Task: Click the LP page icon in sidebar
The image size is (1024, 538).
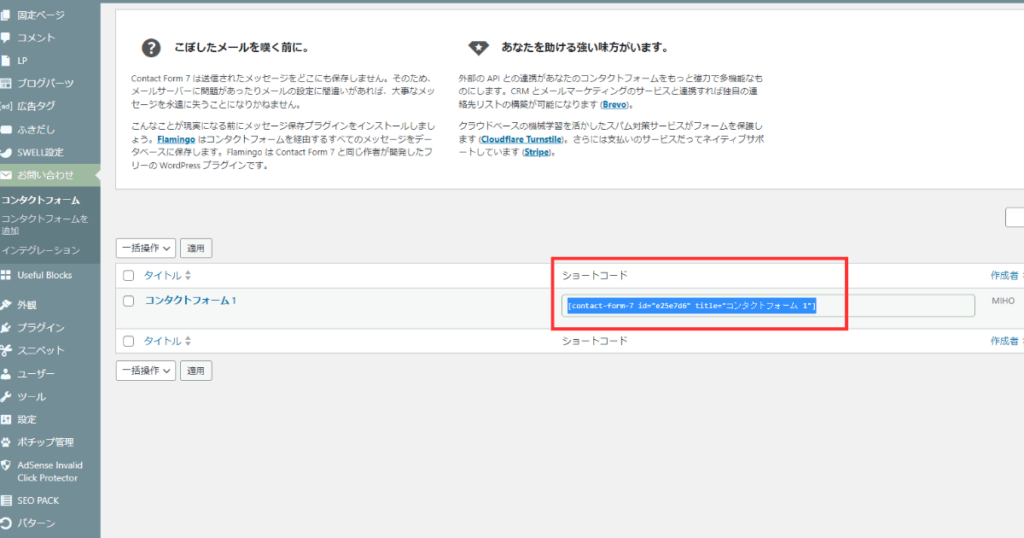Action: pyautogui.click(x=5, y=61)
